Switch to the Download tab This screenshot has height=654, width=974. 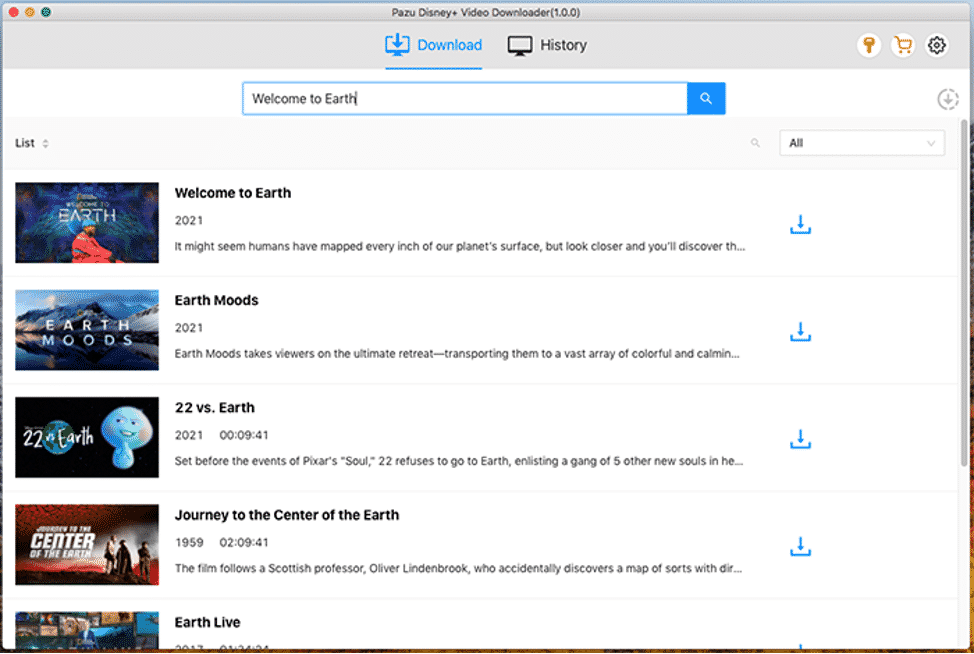pos(433,45)
